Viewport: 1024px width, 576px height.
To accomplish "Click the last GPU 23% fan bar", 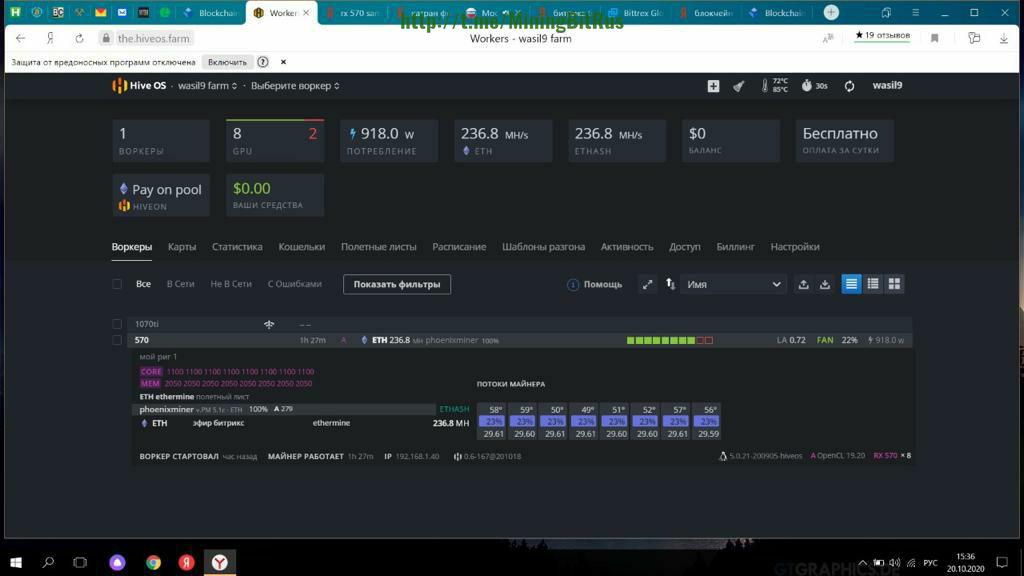I will tap(708, 421).
